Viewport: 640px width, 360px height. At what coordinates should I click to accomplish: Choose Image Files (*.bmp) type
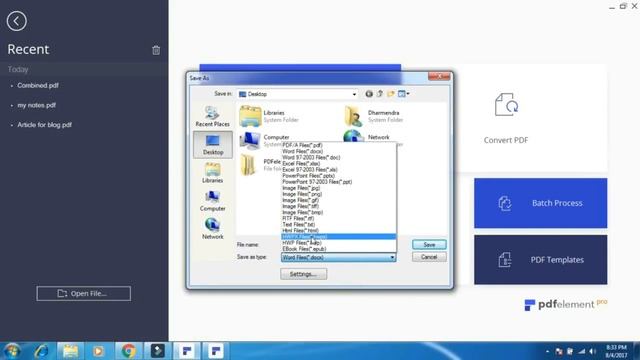pos(339,213)
